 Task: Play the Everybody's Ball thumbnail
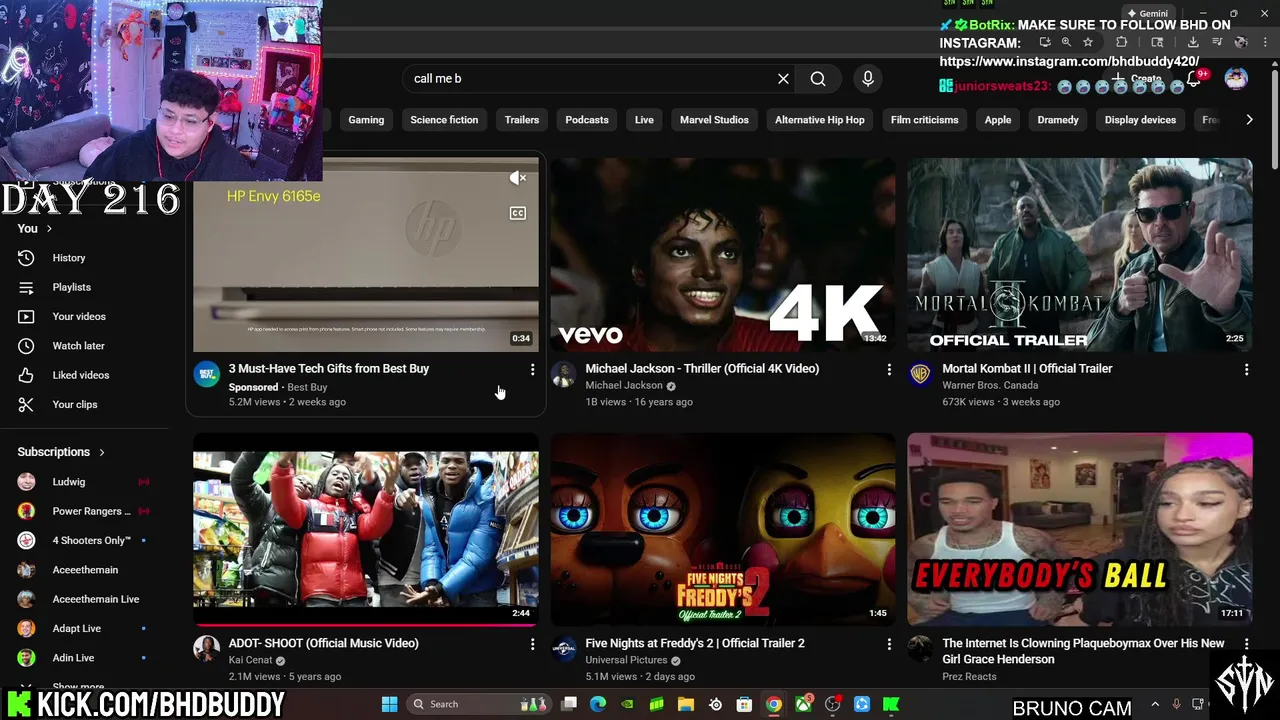(x=1080, y=530)
